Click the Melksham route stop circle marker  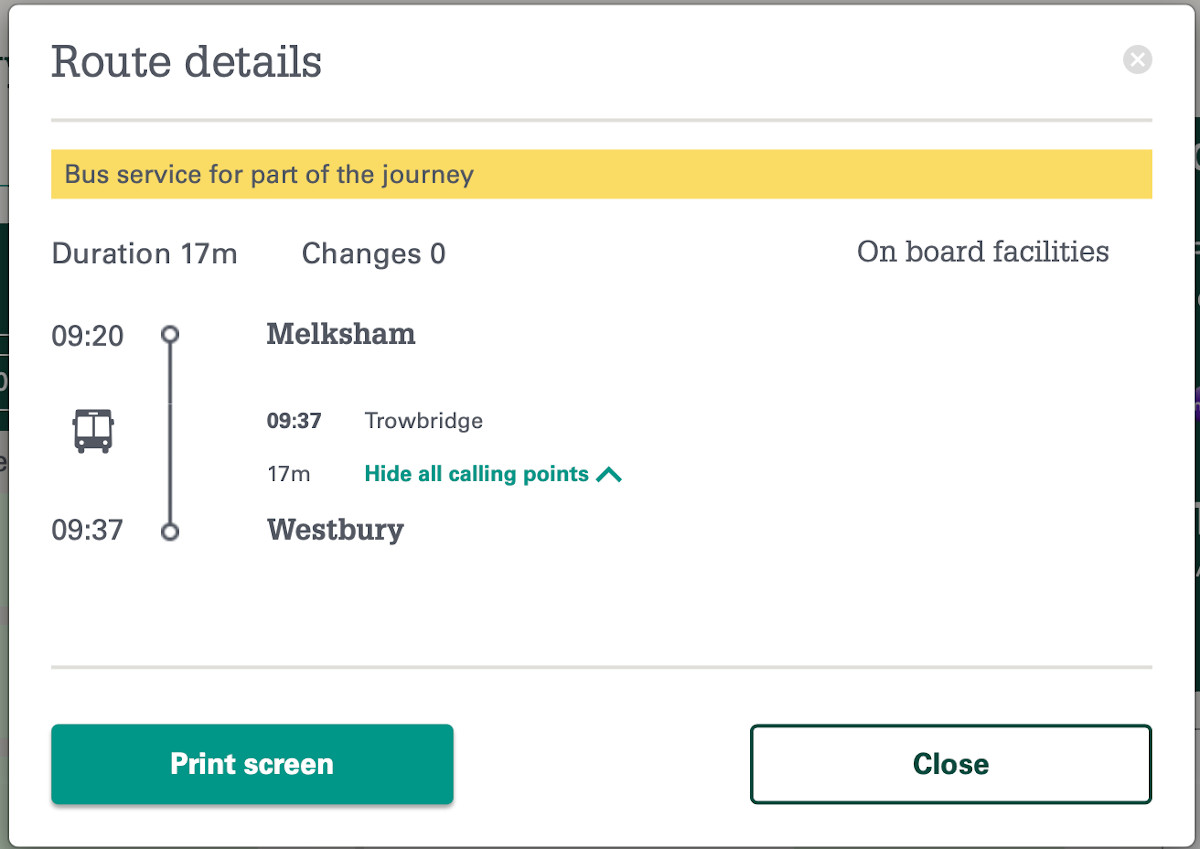pos(170,334)
